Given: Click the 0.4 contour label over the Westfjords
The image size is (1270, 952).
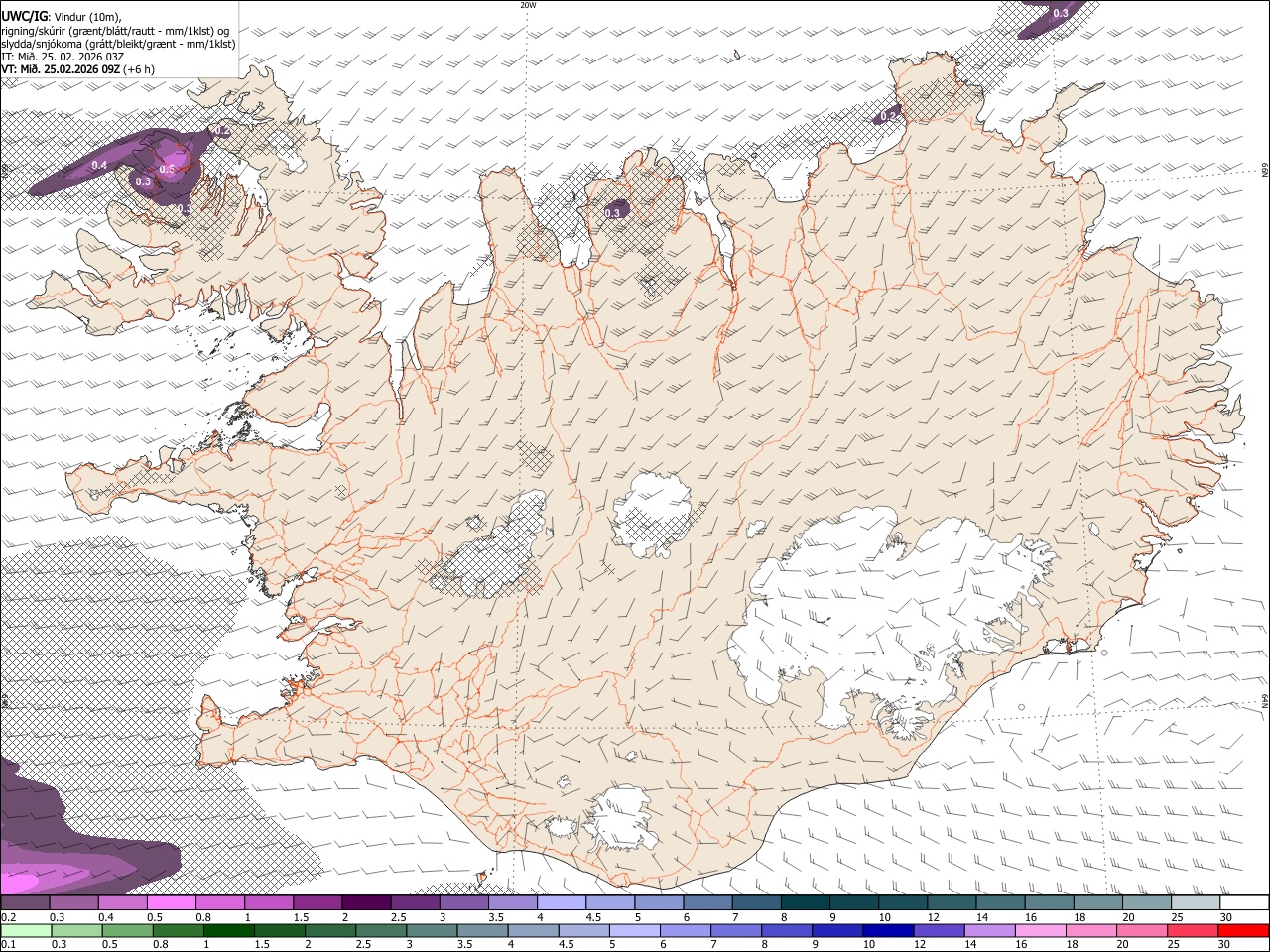Looking at the screenshot, I should coord(99,165).
